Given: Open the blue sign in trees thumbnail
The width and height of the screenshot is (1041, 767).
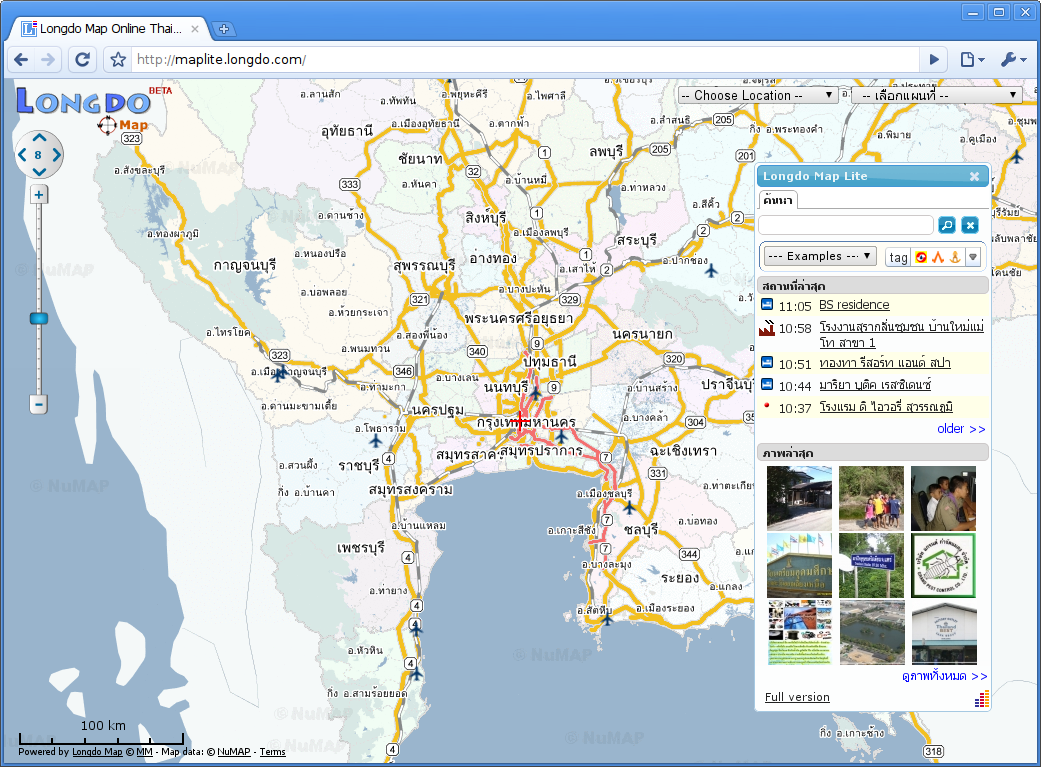Looking at the screenshot, I should pyautogui.click(x=871, y=565).
